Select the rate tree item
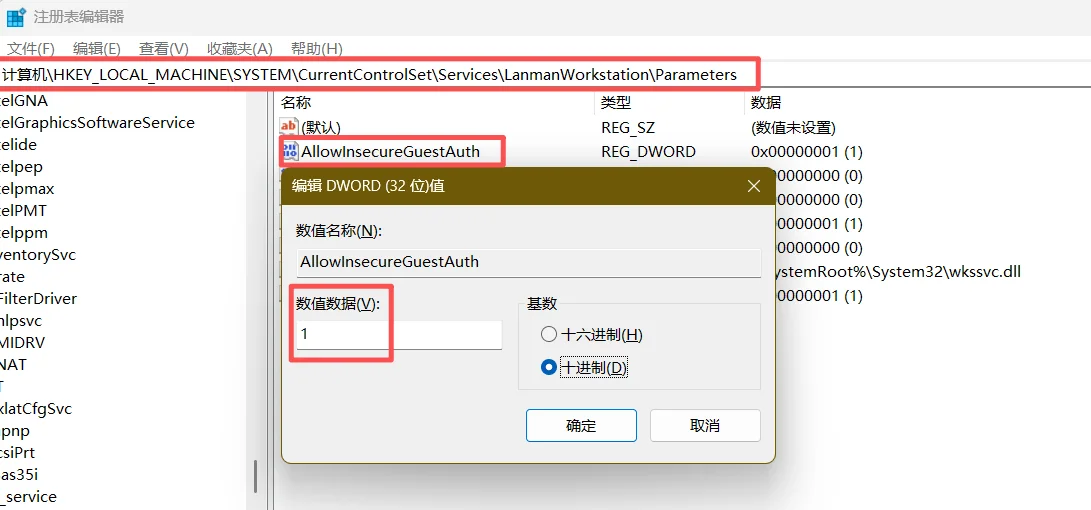The width and height of the screenshot is (1091, 510). tap(13, 276)
